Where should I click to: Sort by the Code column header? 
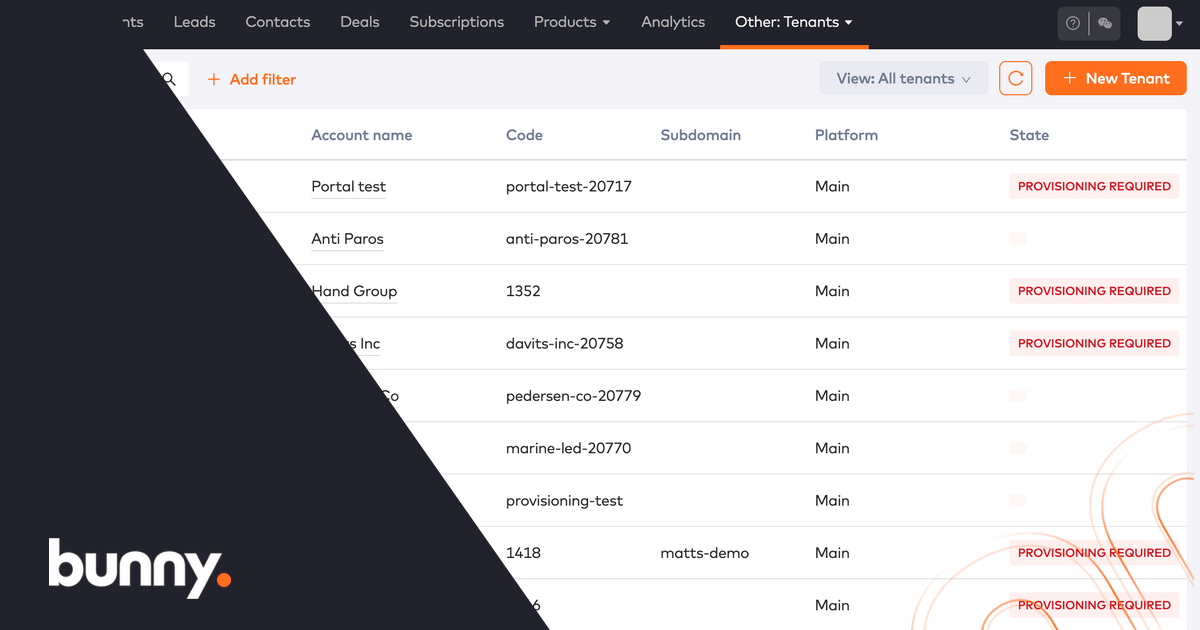[x=524, y=135]
